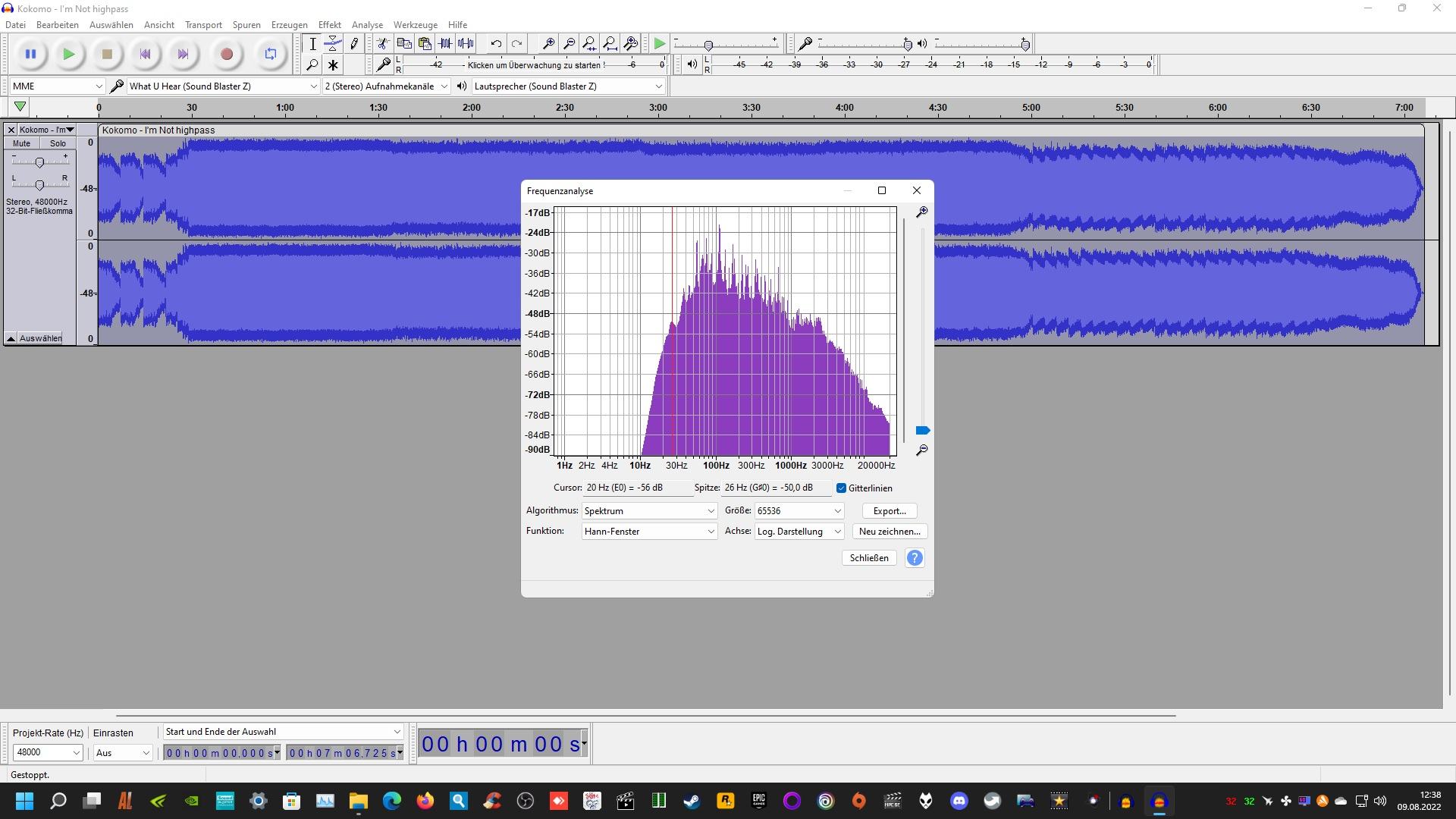Click the Export... button

[890, 511]
